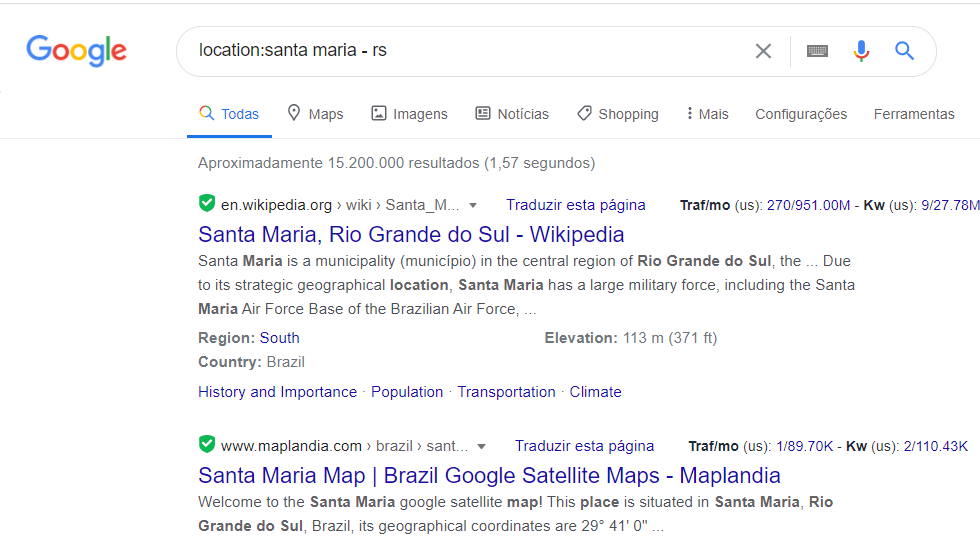Screen dimensions: 980x557
Task: Open Santa Maria, Rio Grande do Sul Wikipedia result
Action: [x=411, y=234]
